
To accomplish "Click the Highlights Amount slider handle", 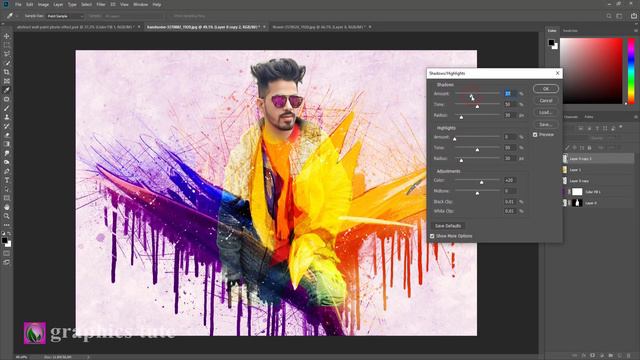I will 455,139.
